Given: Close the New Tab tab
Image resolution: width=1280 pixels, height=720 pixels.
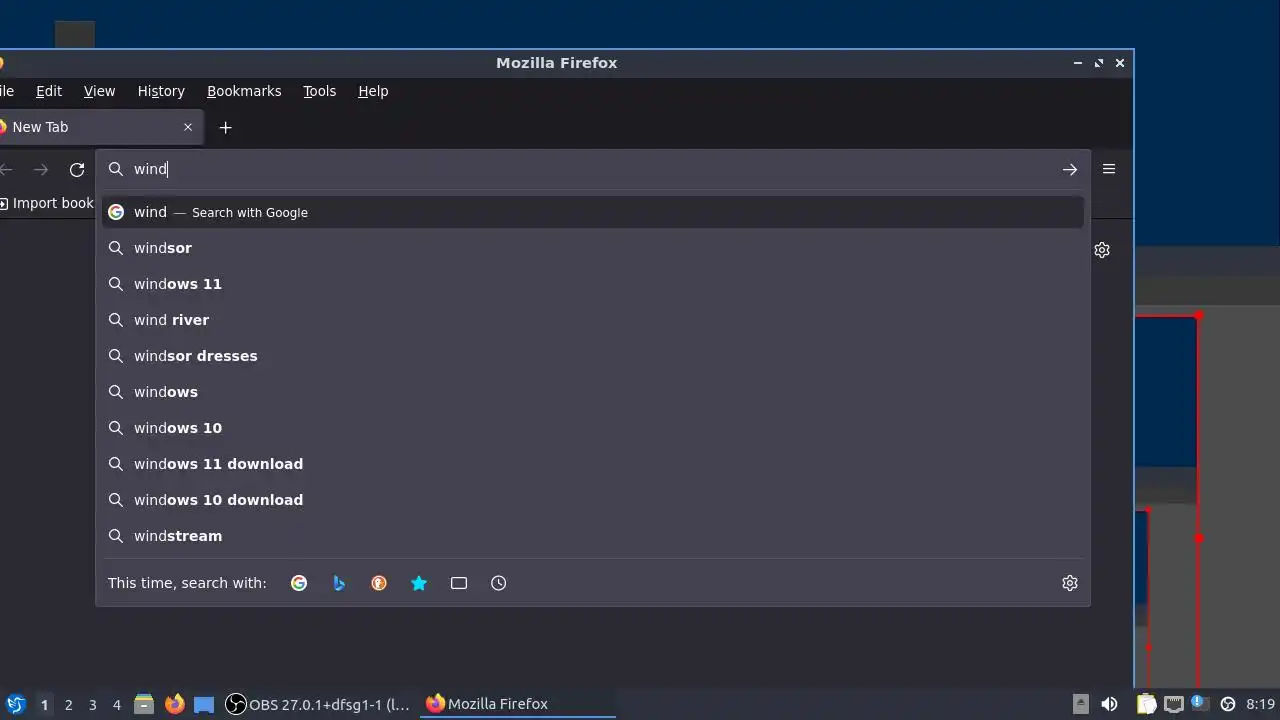Looking at the screenshot, I should (188, 127).
